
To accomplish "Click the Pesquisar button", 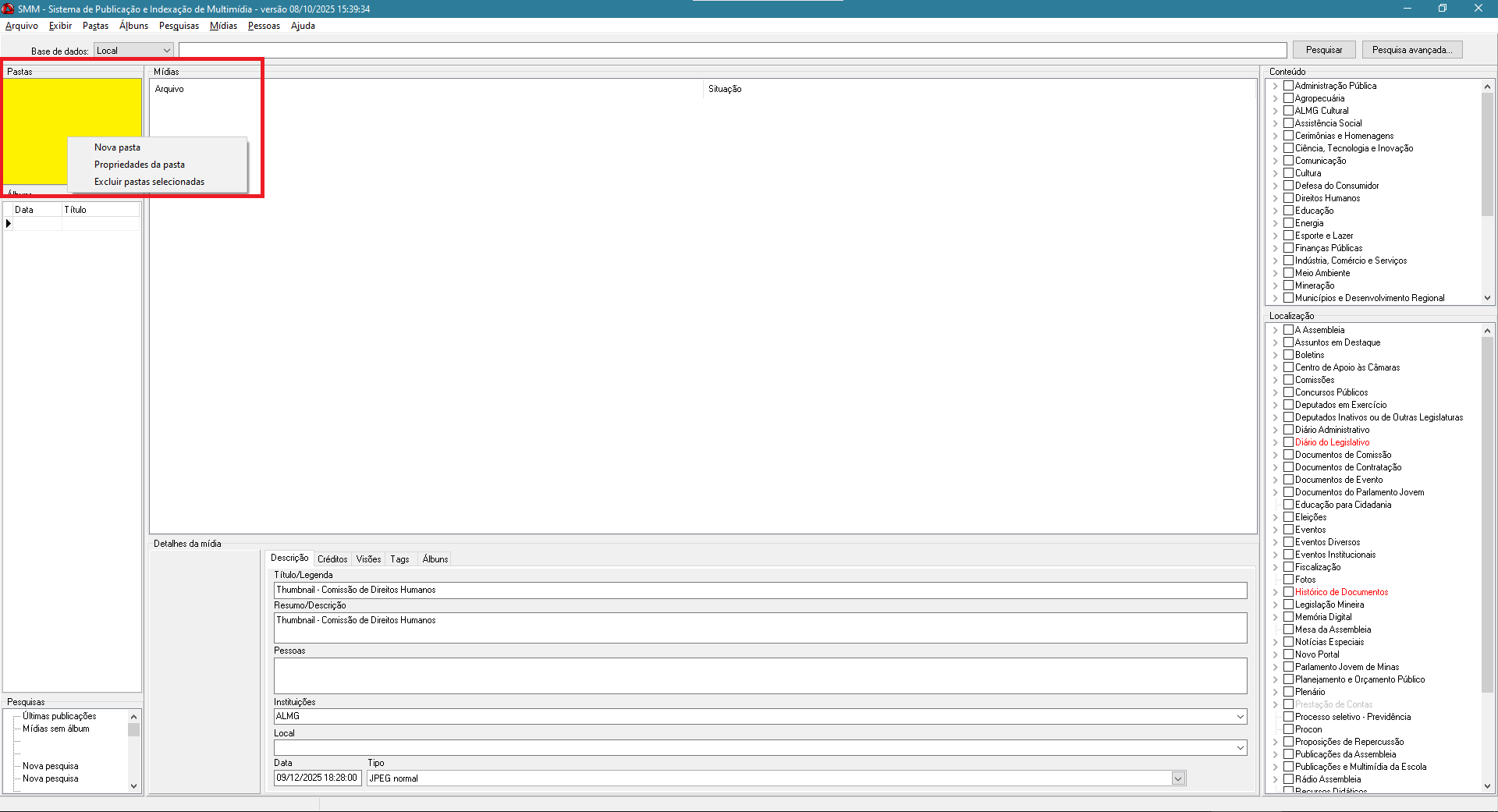I will tap(1323, 50).
